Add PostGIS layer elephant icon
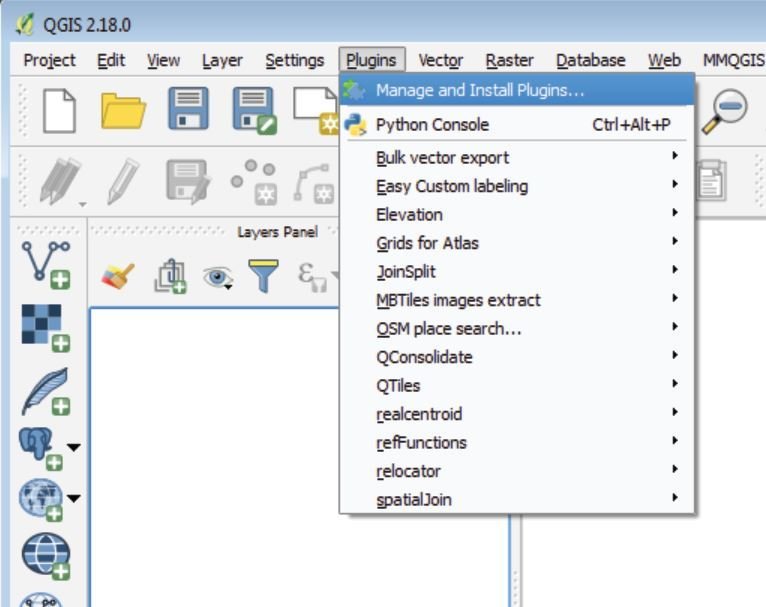This screenshot has width=766, height=607. (40, 449)
